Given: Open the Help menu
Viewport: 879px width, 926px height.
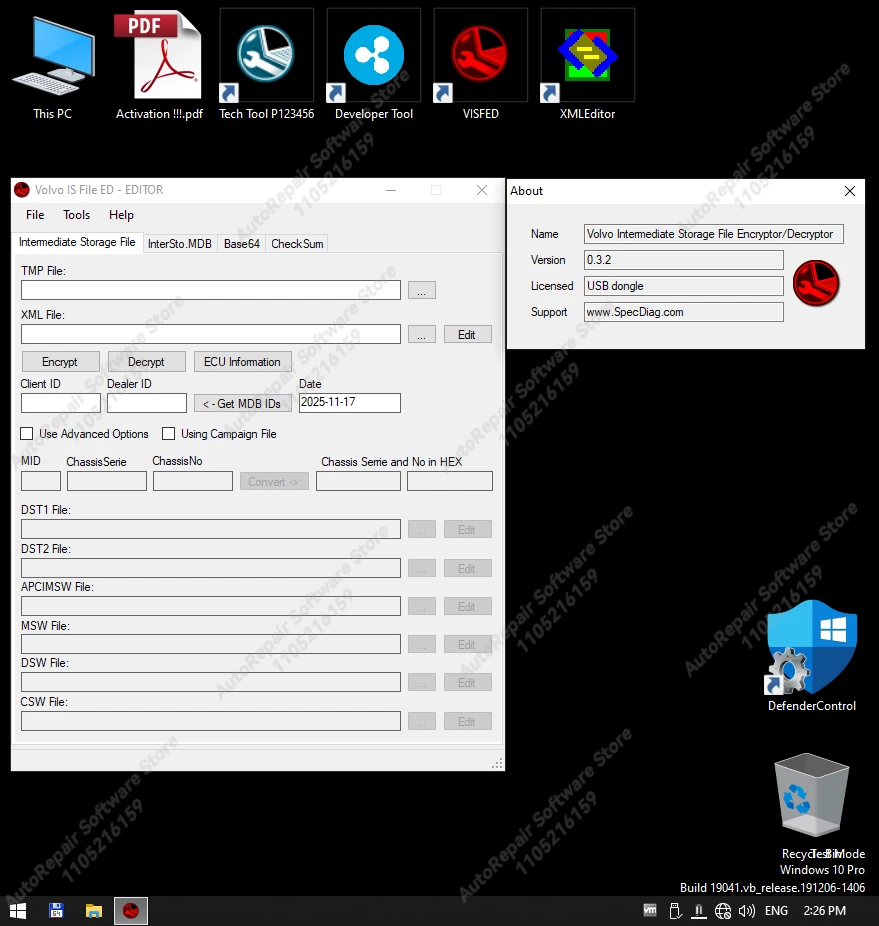Looking at the screenshot, I should coord(121,215).
